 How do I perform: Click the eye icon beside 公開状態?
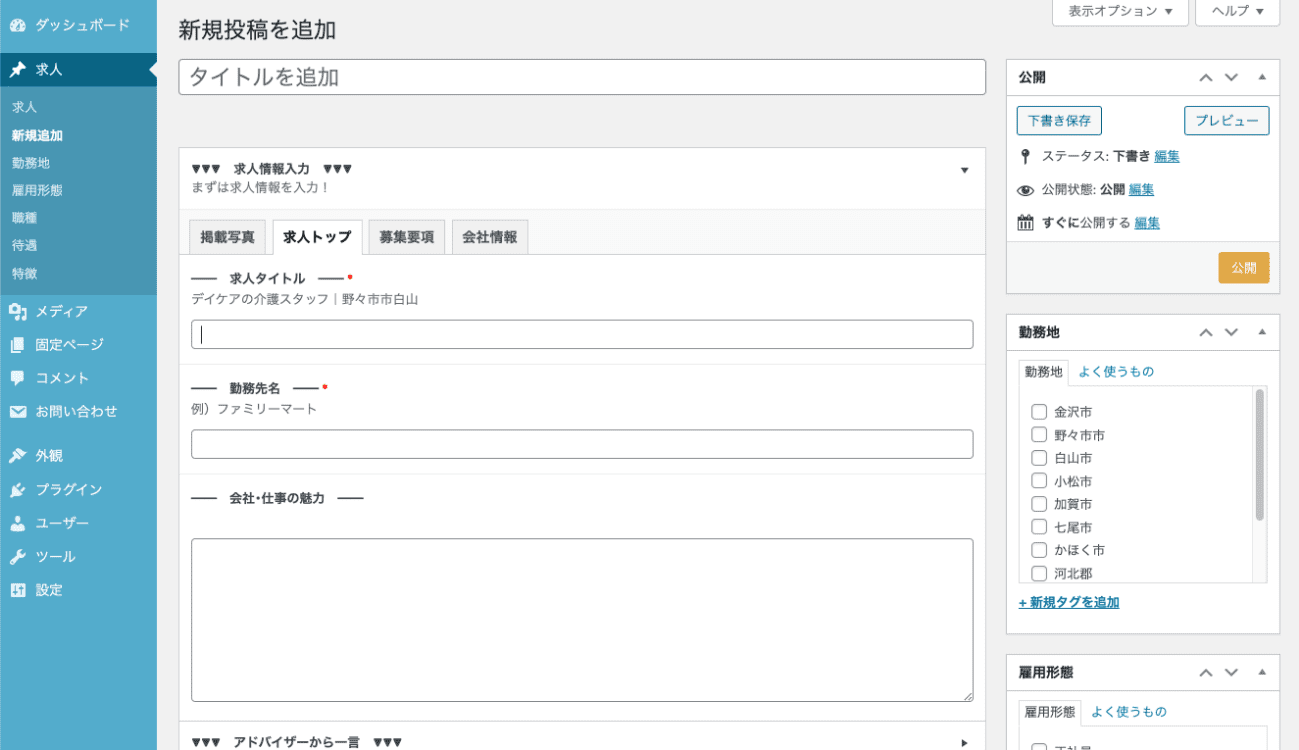pyautogui.click(x=1025, y=190)
